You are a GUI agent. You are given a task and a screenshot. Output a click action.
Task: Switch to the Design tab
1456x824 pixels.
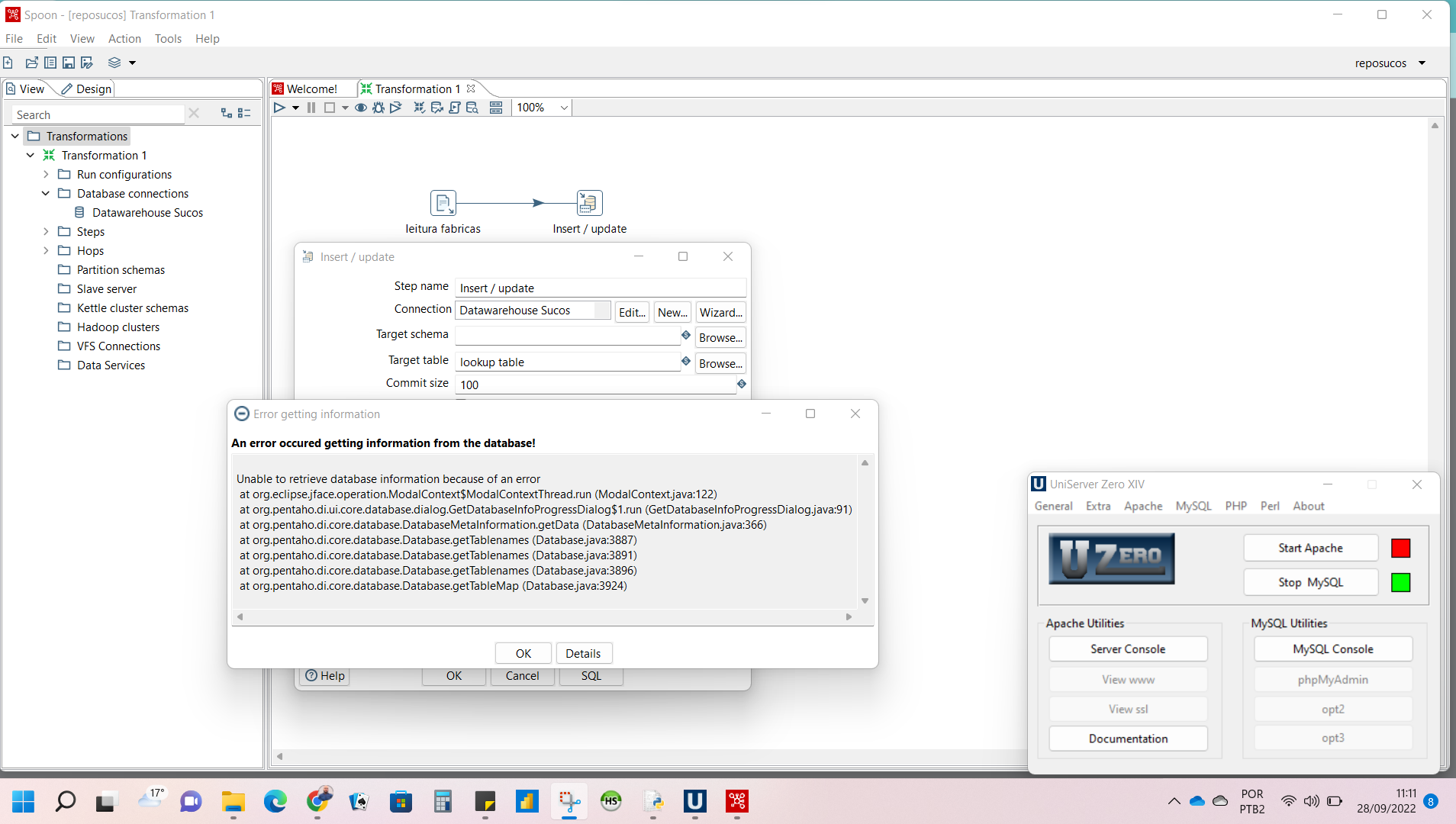coord(86,89)
